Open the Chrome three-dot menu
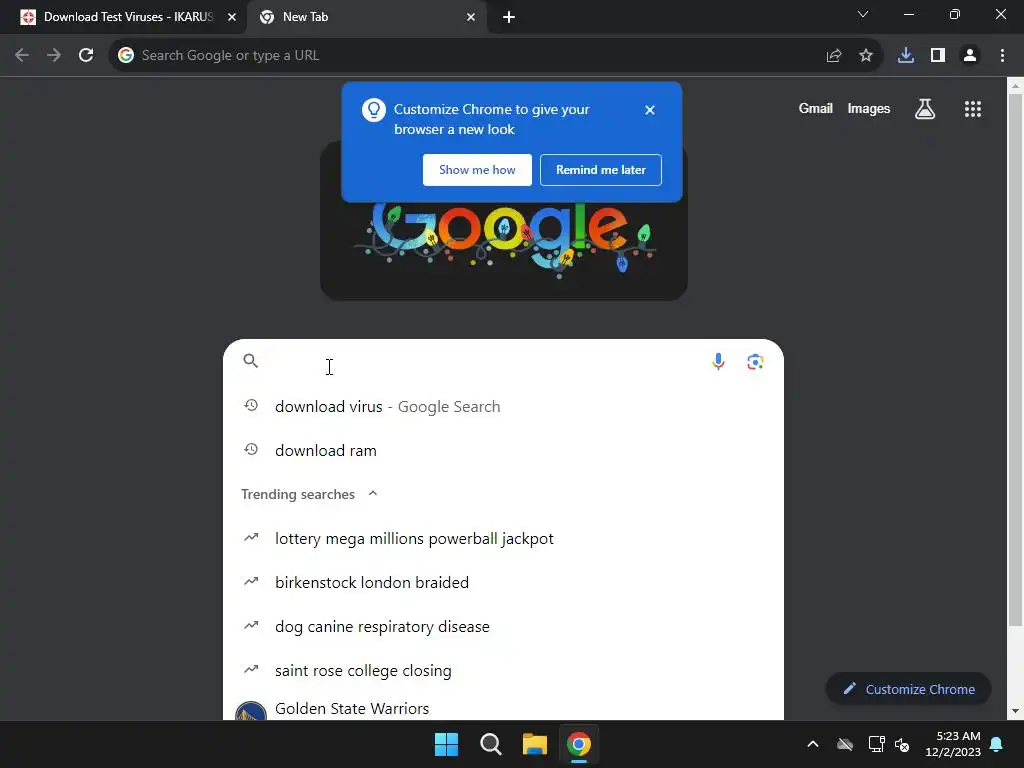The height and width of the screenshot is (768, 1024). 1002,56
